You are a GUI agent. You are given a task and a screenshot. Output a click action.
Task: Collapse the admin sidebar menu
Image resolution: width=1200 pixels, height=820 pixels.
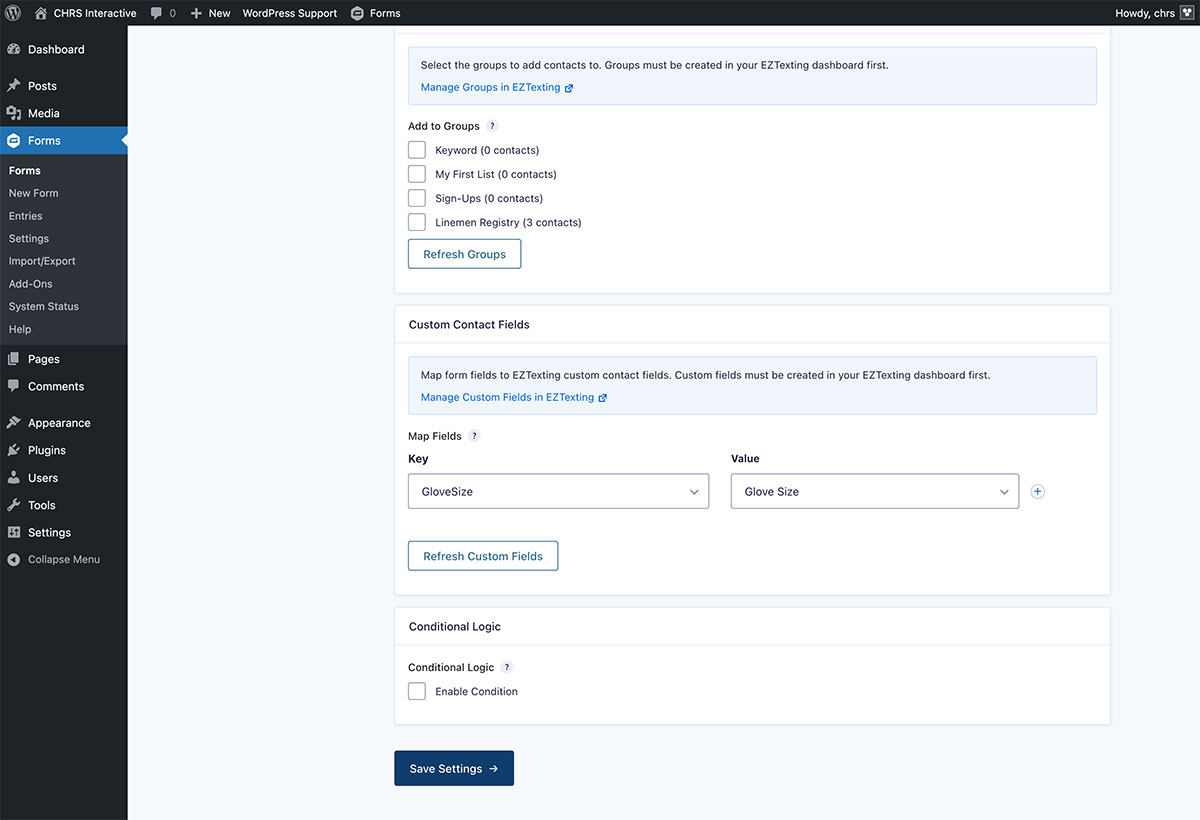click(x=61, y=559)
